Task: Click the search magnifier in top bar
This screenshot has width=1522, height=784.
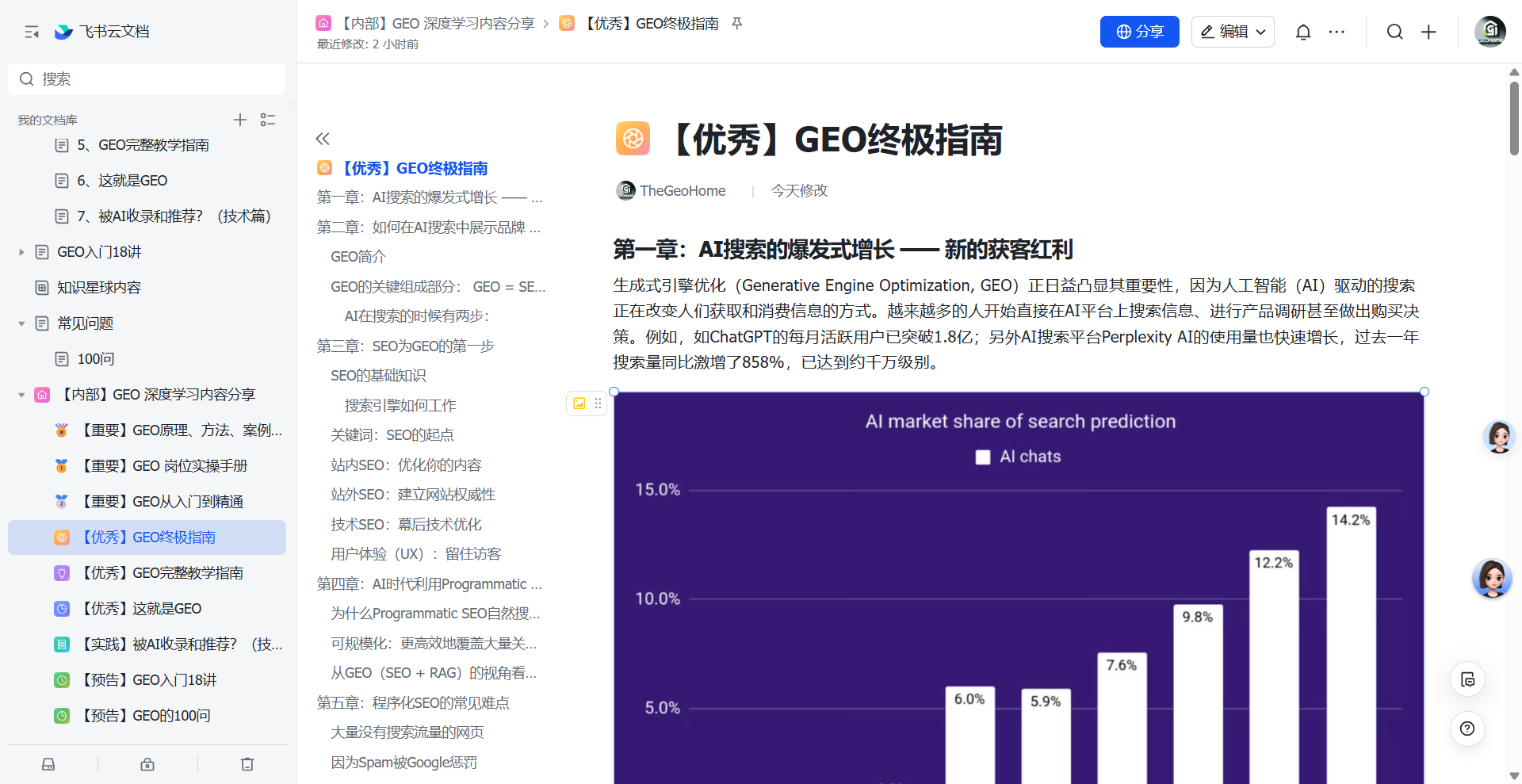Action: coord(1394,32)
